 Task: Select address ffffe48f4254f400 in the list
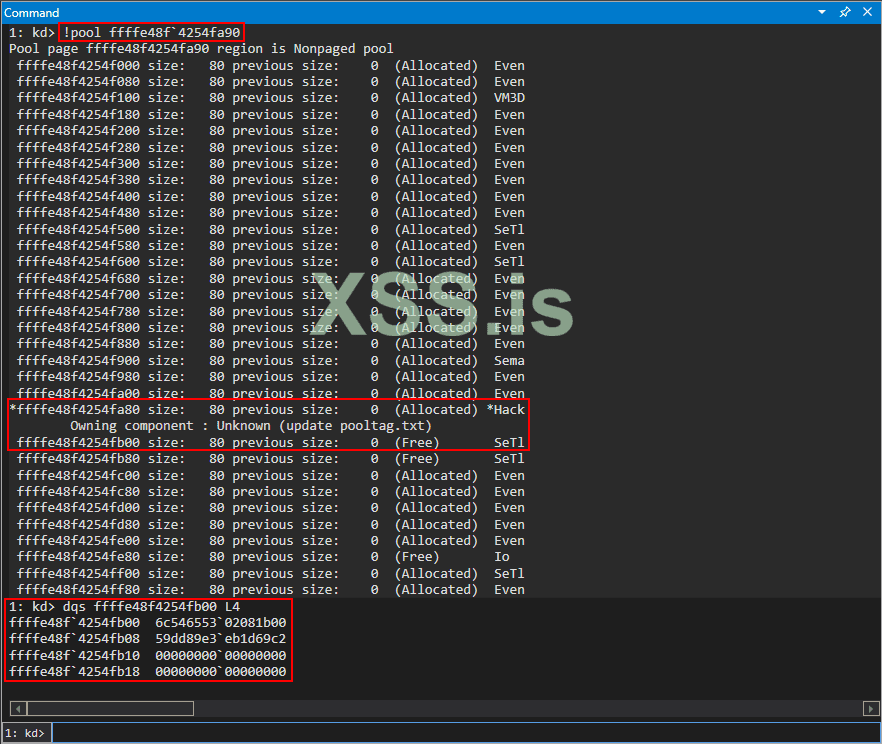pos(78,197)
